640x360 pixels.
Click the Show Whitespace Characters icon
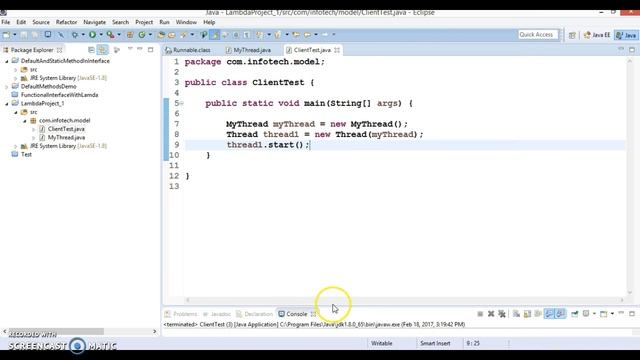pos(247,35)
